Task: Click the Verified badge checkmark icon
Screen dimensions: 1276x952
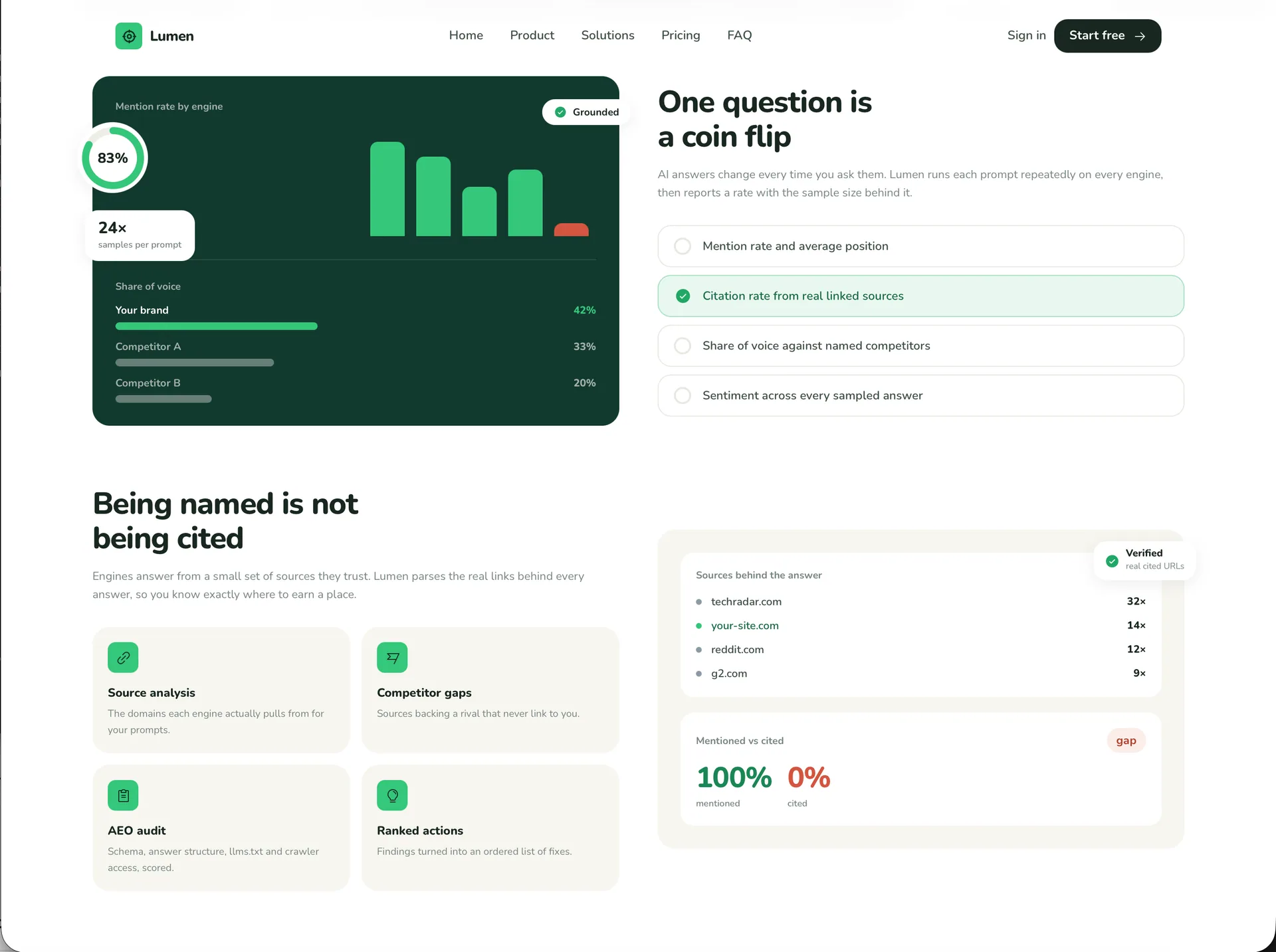Action: [x=1112, y=561]
